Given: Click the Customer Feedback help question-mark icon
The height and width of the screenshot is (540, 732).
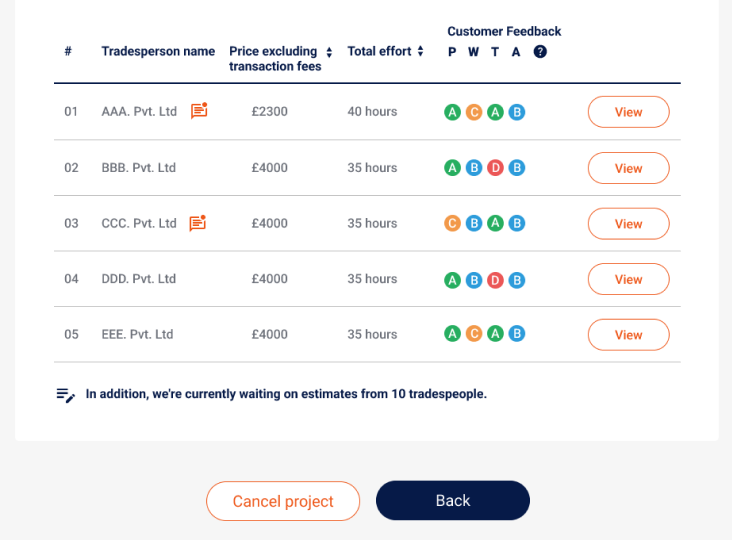Looking at the screenshot, I should 540,51.
